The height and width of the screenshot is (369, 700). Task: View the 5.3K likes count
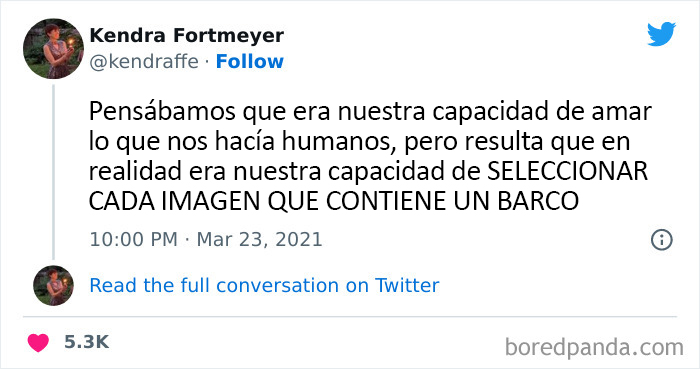(x=86, y=342)
